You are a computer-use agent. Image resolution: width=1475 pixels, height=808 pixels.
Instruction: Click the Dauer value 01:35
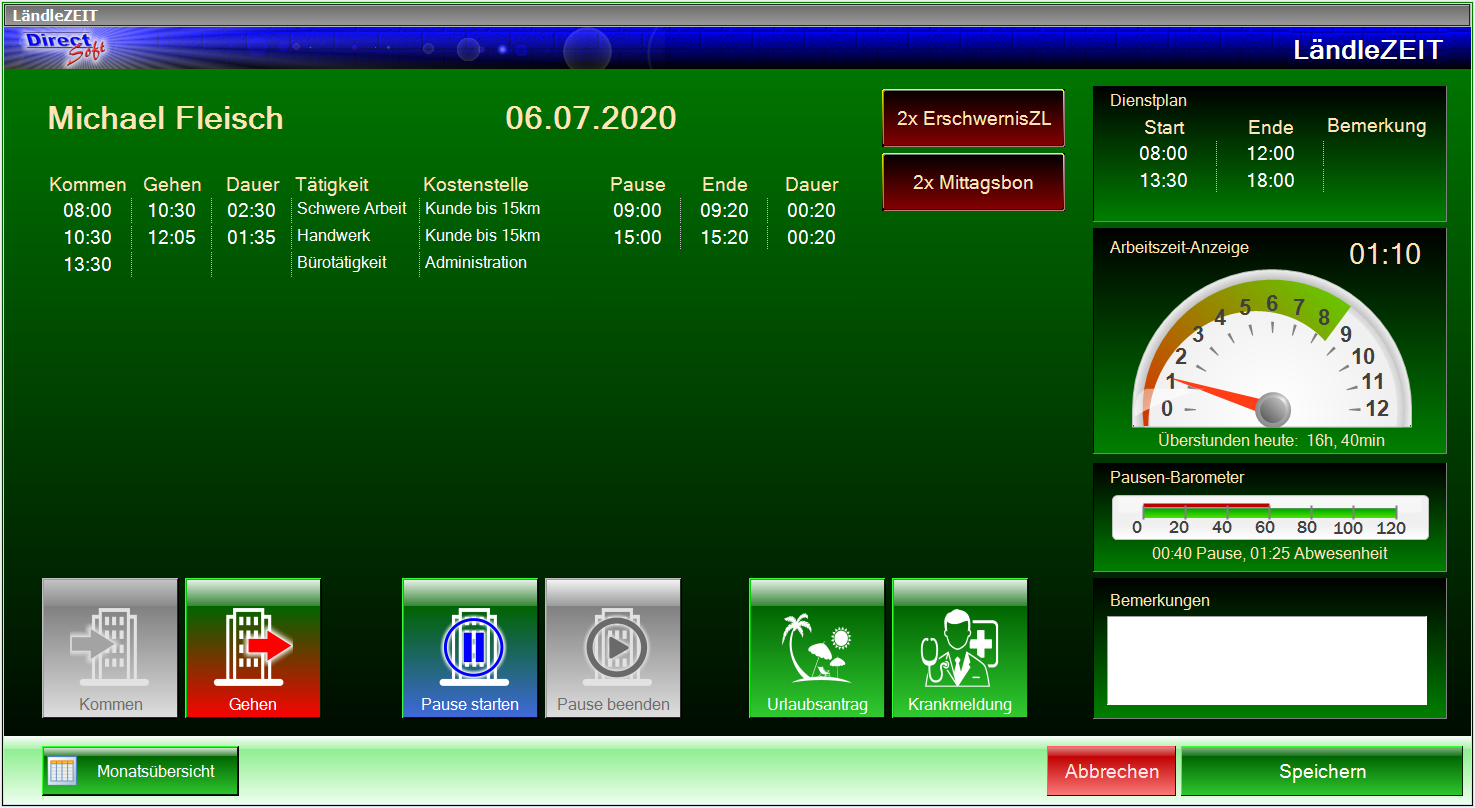[252, 238]
